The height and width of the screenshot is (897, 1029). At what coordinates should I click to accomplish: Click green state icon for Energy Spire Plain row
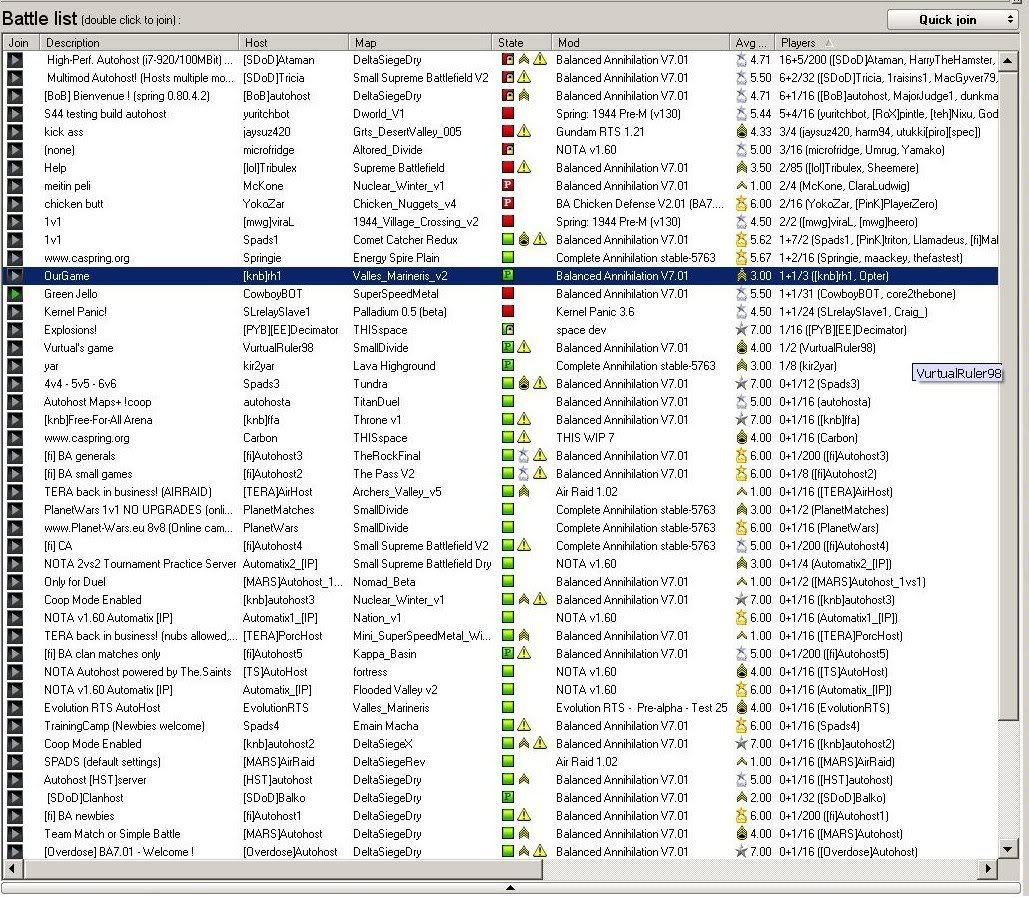(x=507, y=257)
